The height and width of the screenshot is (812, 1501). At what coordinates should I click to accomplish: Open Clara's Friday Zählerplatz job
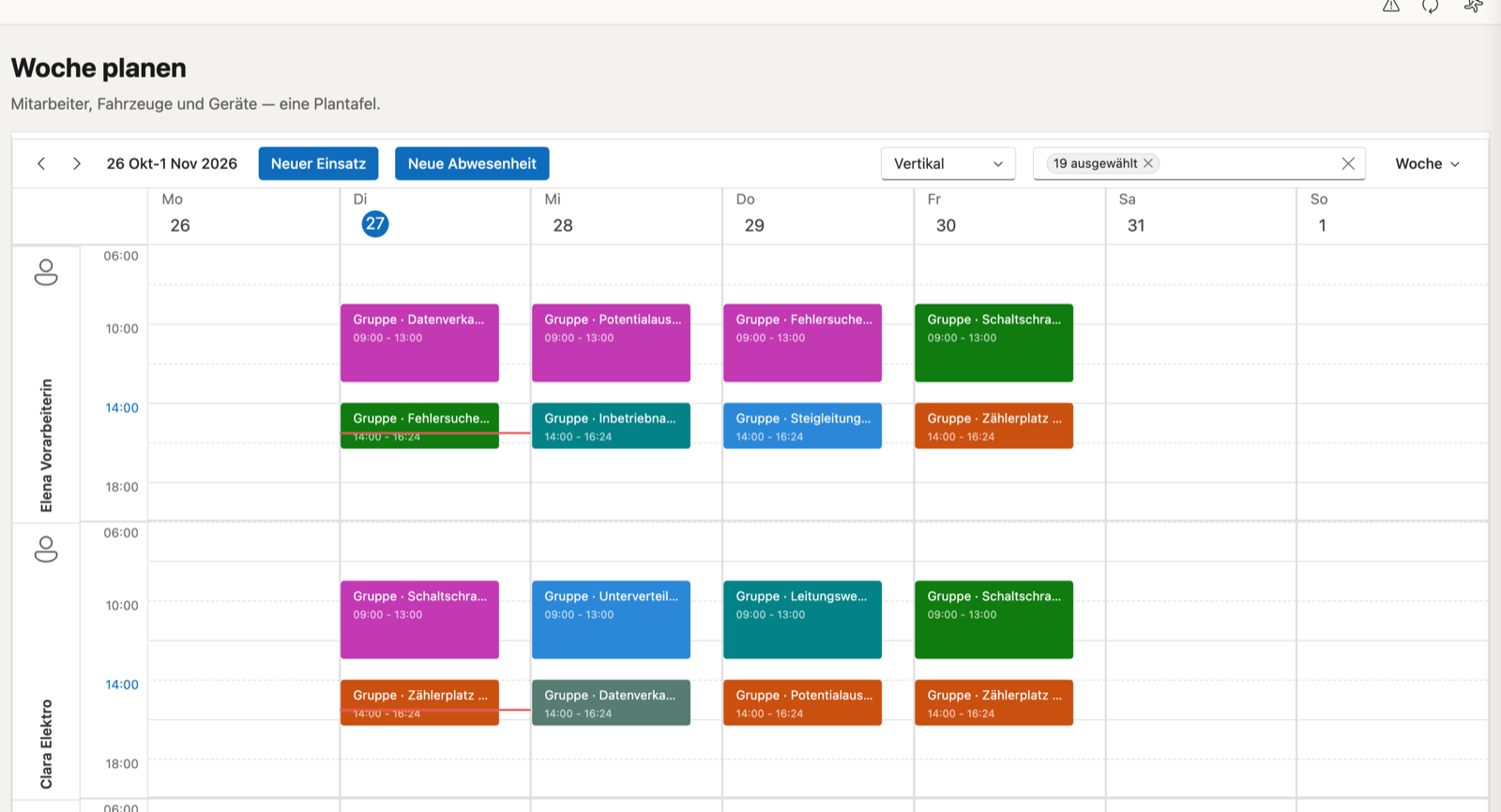[993, 702]
